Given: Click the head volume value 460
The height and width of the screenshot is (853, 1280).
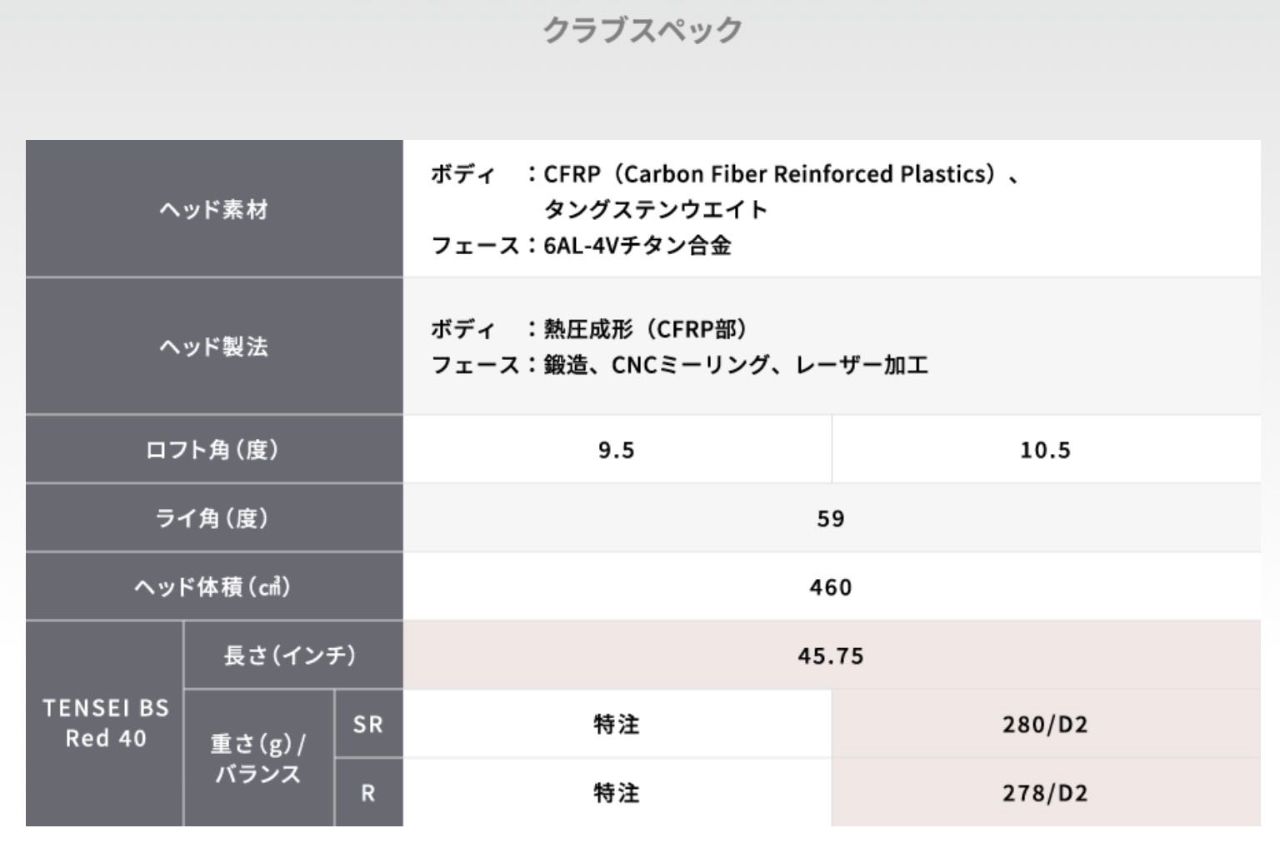Looking at the screenshot, I should 830,587.
